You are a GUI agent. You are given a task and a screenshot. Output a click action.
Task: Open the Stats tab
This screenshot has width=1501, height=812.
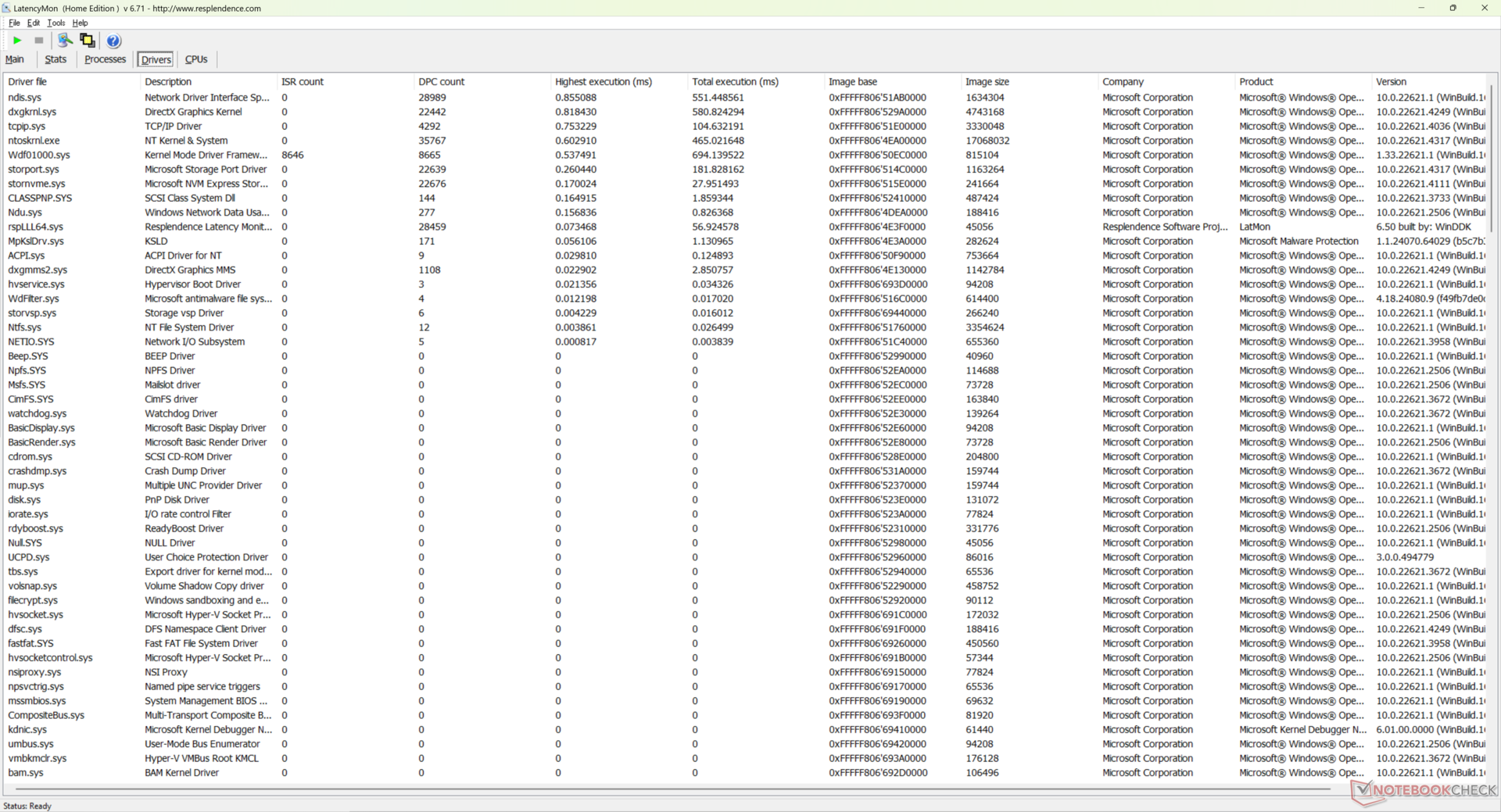tap(56, 59)
